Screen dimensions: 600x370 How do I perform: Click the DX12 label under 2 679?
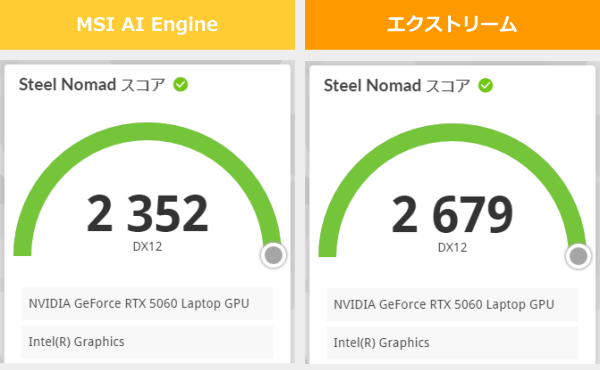click(x=452, y=248)
